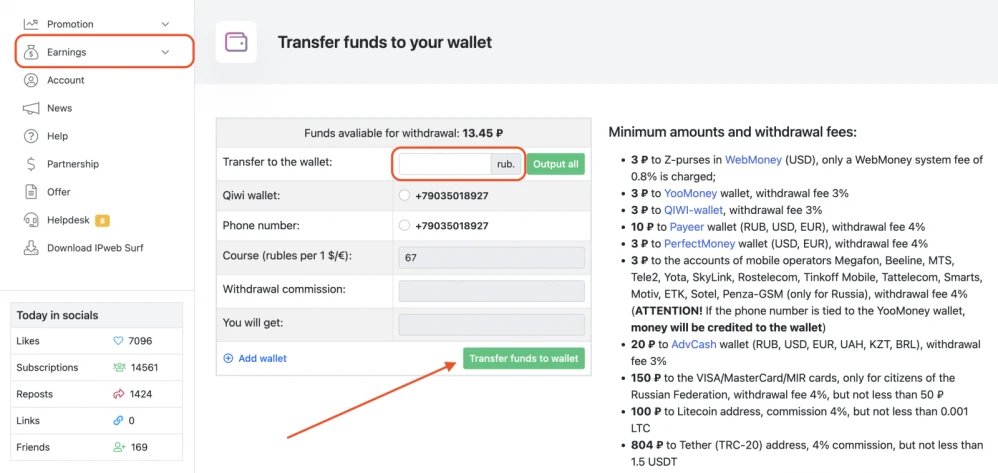
Task: Open the WebMoney link
Action: click(x=753, y=159)
